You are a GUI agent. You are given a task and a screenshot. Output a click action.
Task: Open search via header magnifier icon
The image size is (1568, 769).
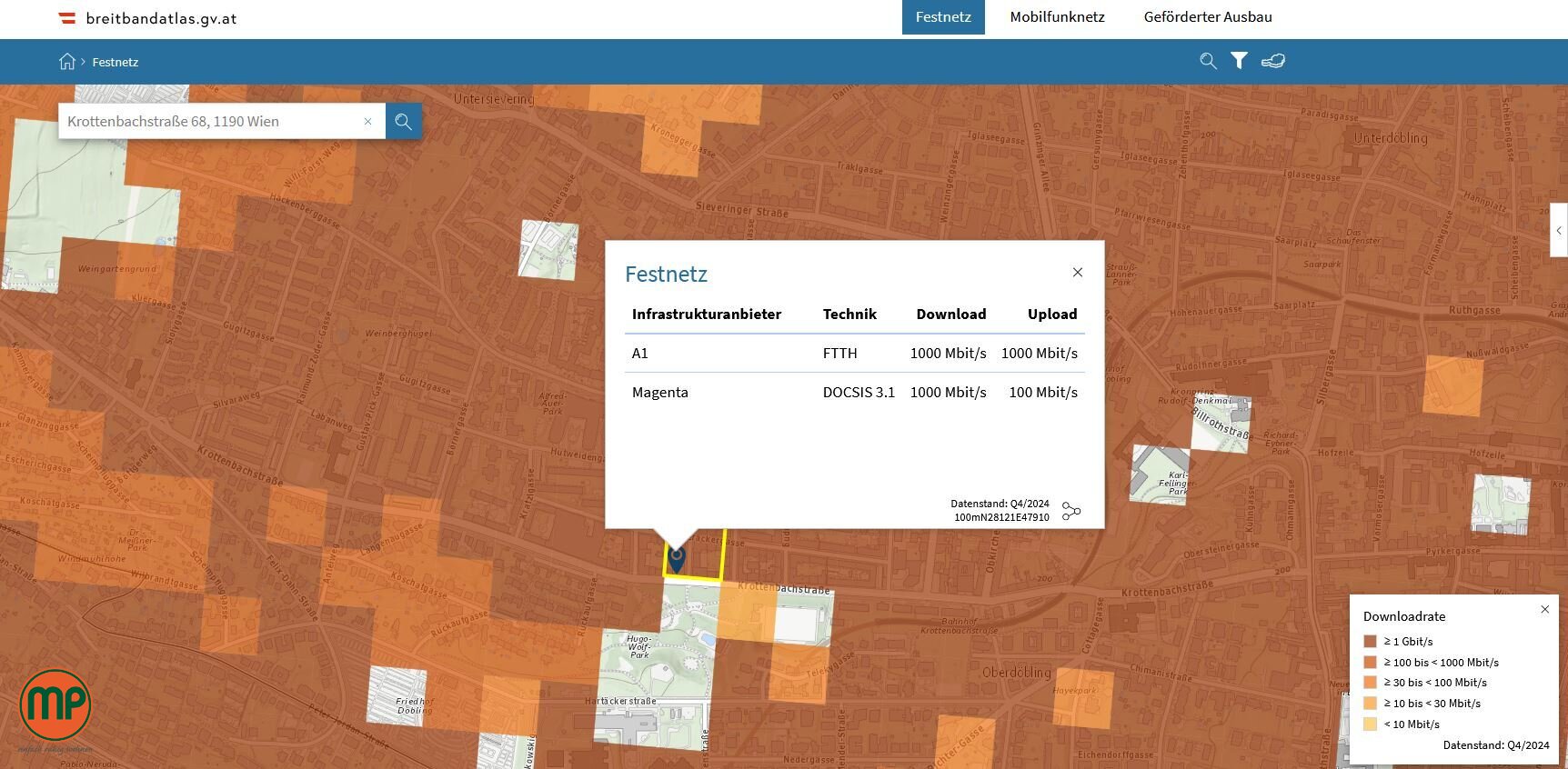click(1208, 61)
